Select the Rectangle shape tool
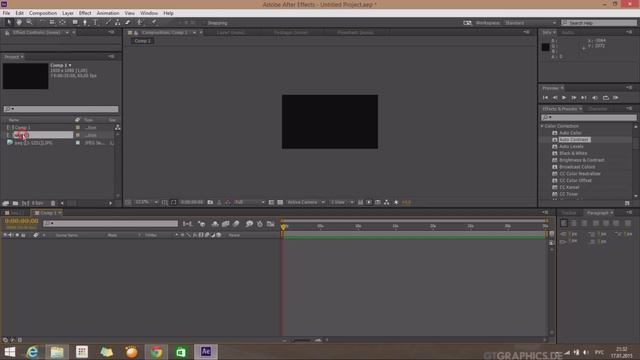The height and width of the screenshot is (360, 640). click(75, 22)
